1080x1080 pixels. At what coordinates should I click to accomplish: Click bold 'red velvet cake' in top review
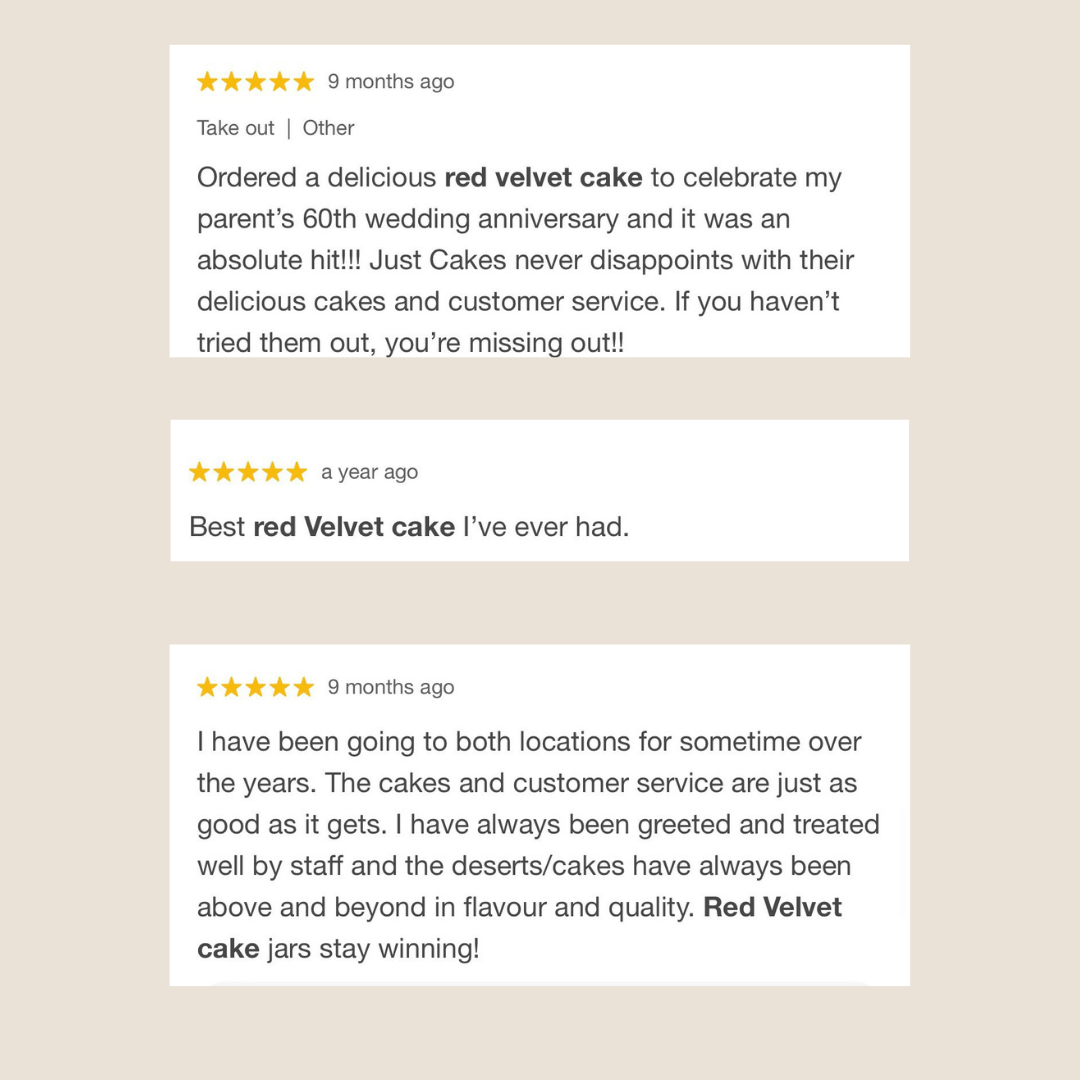(543, 178)
